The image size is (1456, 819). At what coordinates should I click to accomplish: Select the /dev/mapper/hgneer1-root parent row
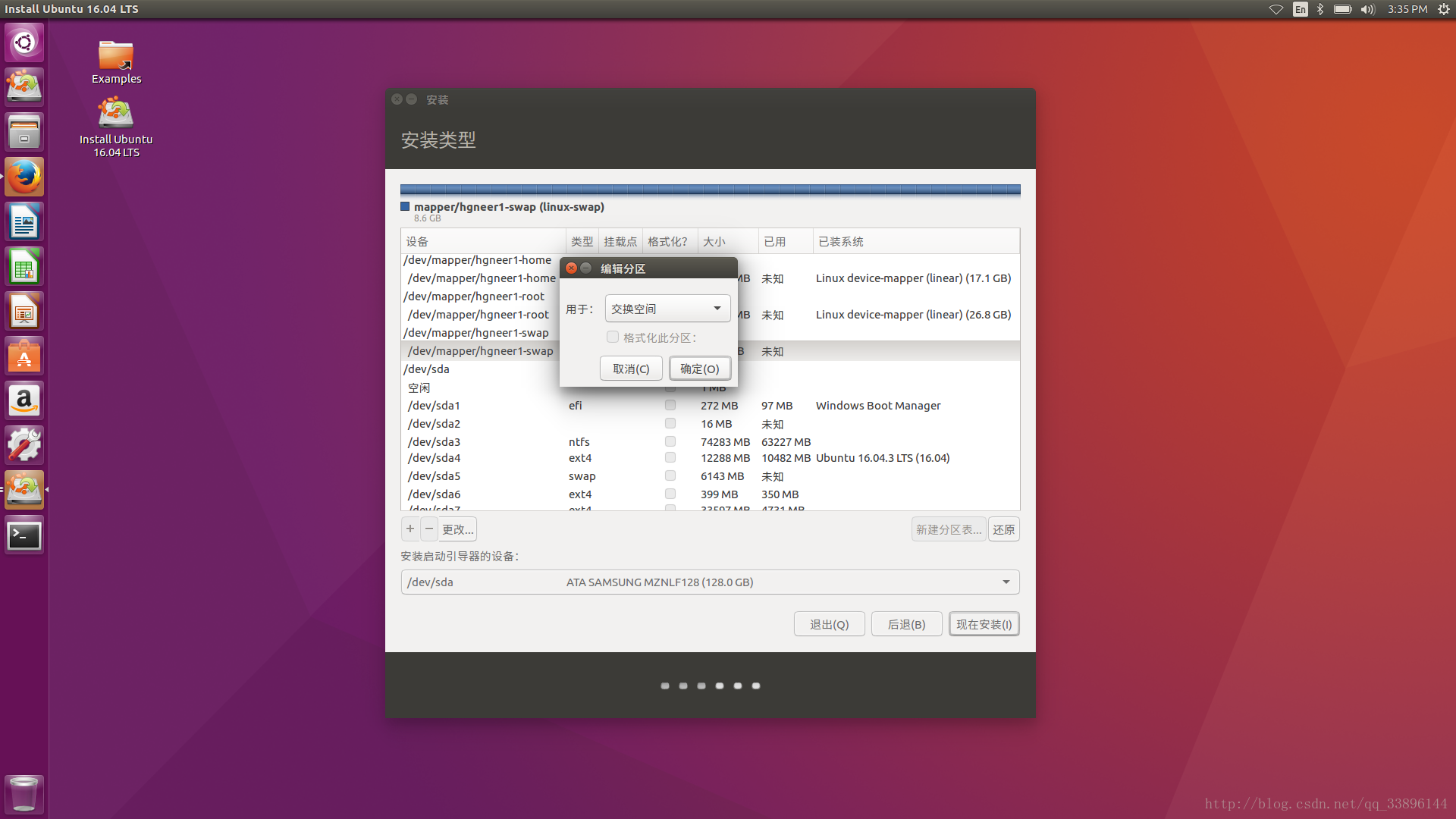click(x=474, y=297)
